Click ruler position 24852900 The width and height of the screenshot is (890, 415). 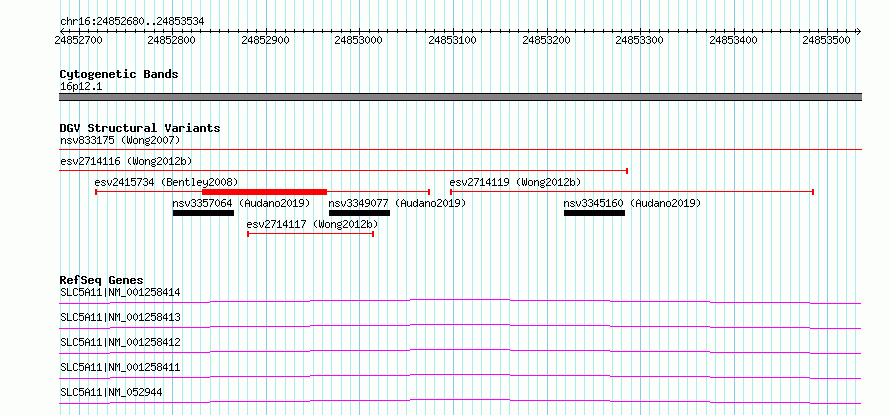[265, 40]
